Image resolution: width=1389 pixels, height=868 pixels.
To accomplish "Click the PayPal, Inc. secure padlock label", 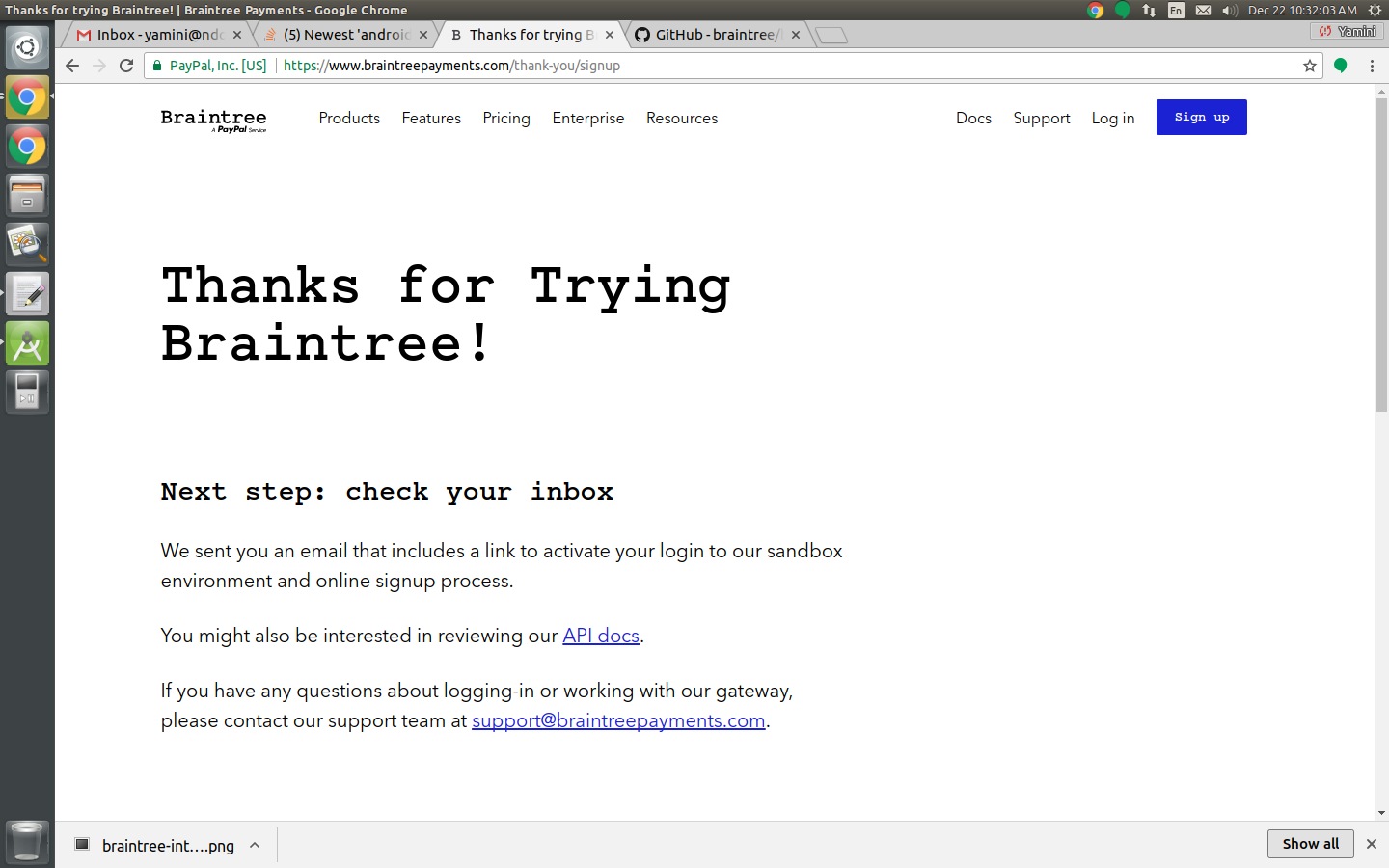I will tap(209, 66).
